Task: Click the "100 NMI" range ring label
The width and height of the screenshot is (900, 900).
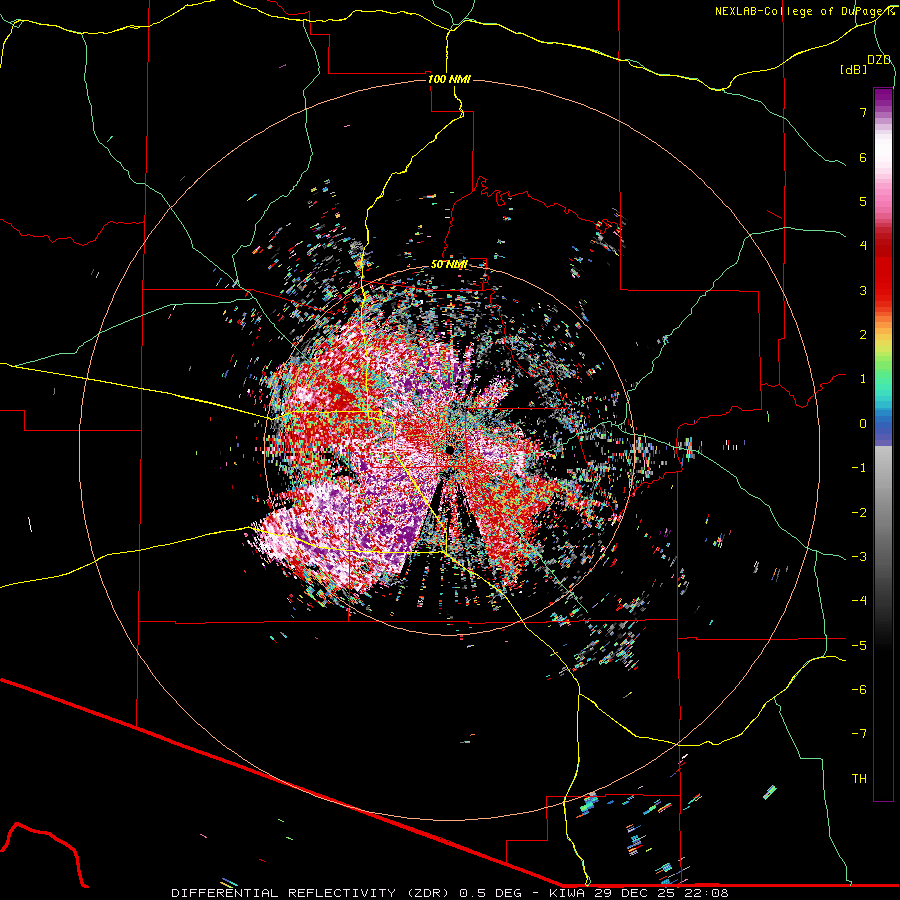Action: pos(449,79)
